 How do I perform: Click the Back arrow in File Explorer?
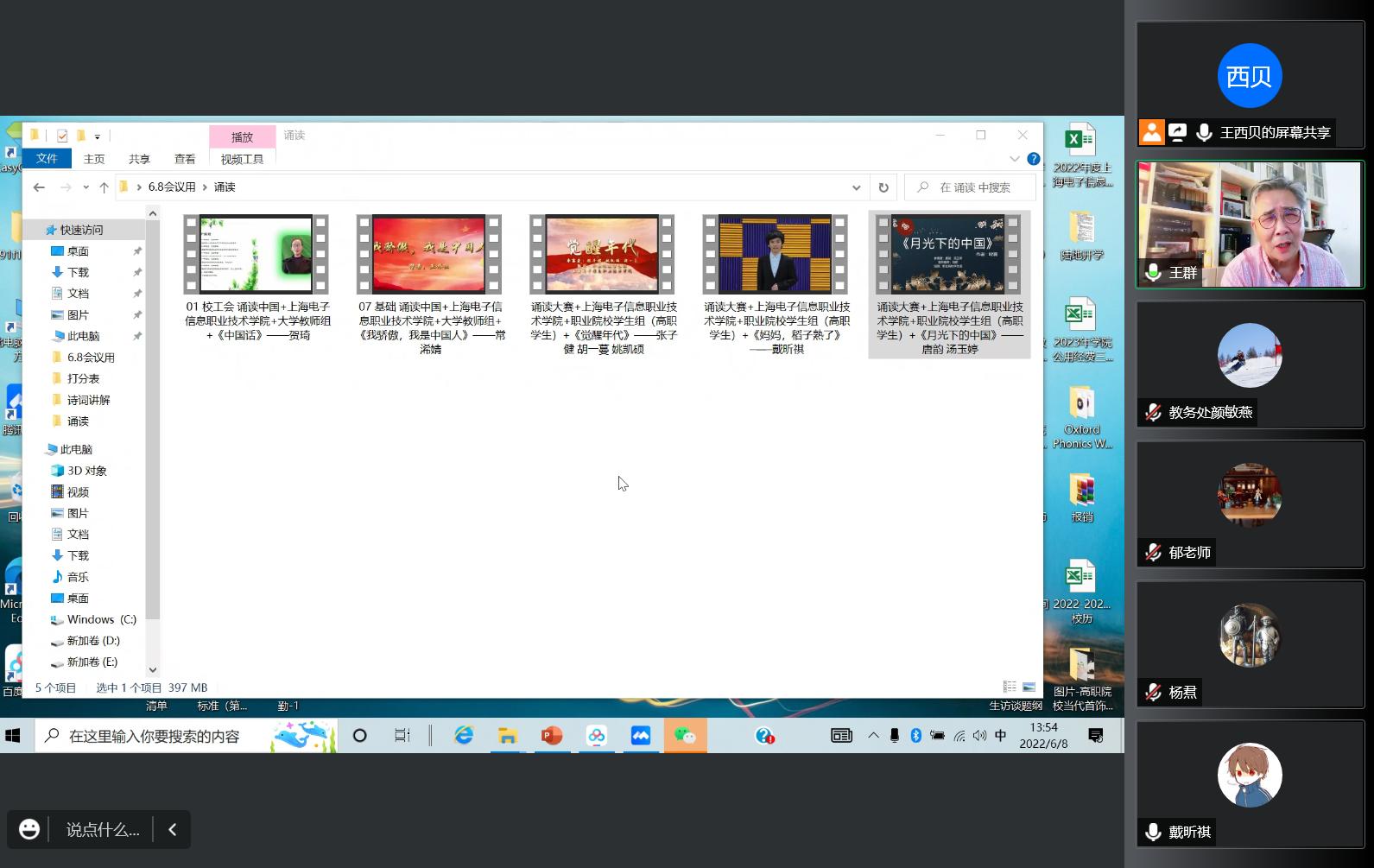(x=39, y=187)
